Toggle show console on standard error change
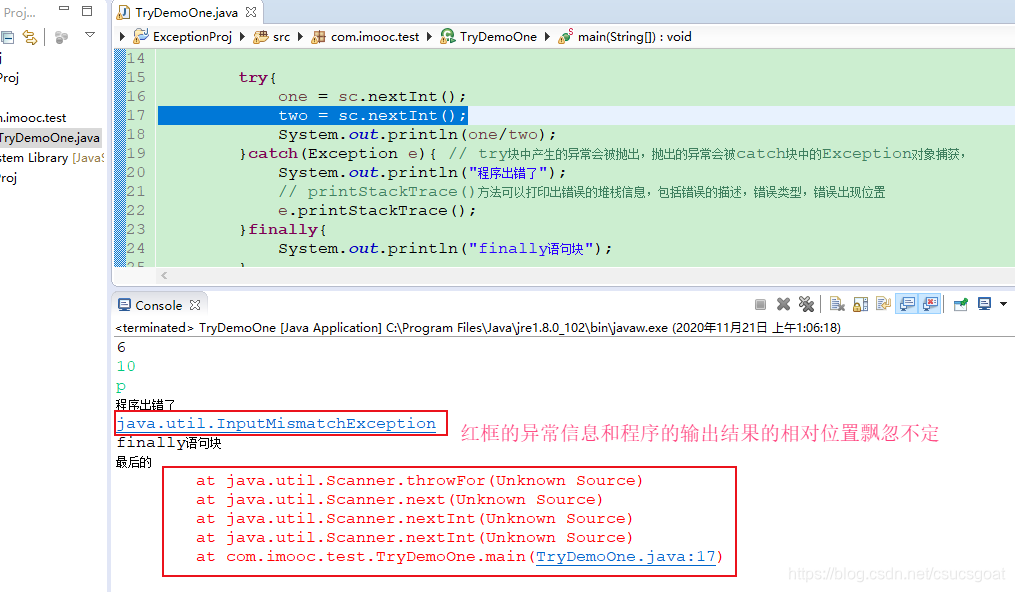Screen dimensions: 1015x592 [927, 304]
